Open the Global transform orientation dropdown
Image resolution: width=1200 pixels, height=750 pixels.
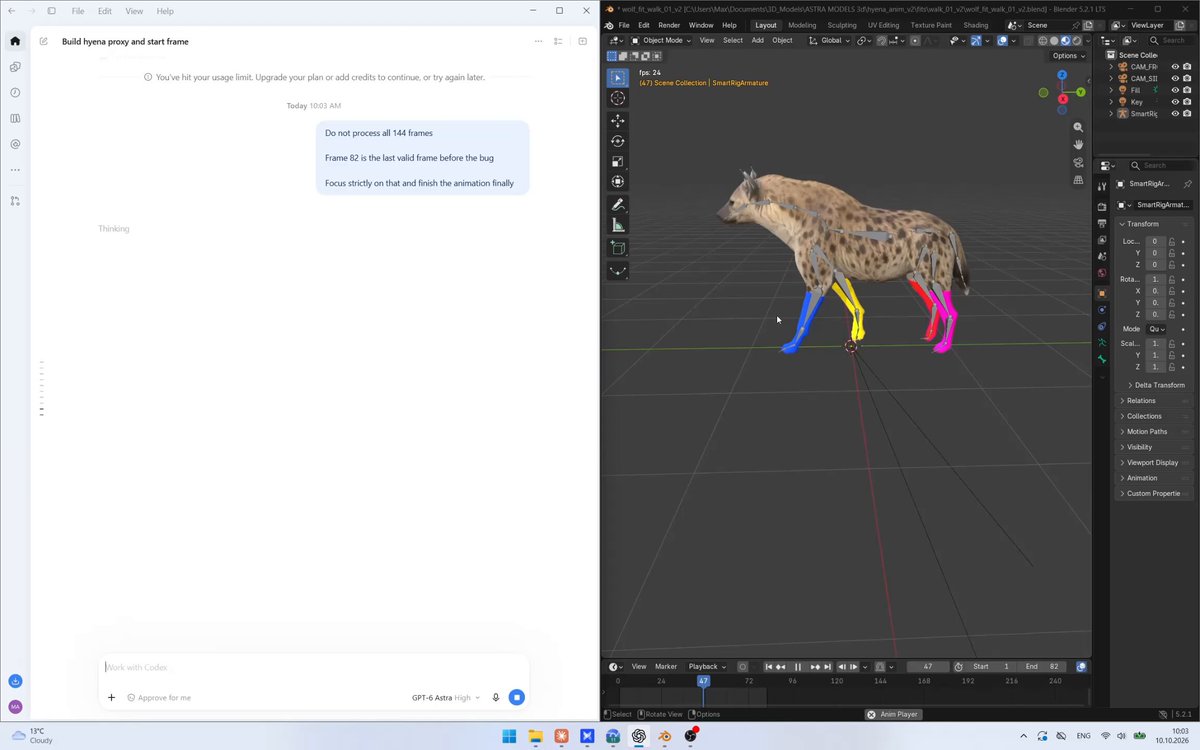829,41
